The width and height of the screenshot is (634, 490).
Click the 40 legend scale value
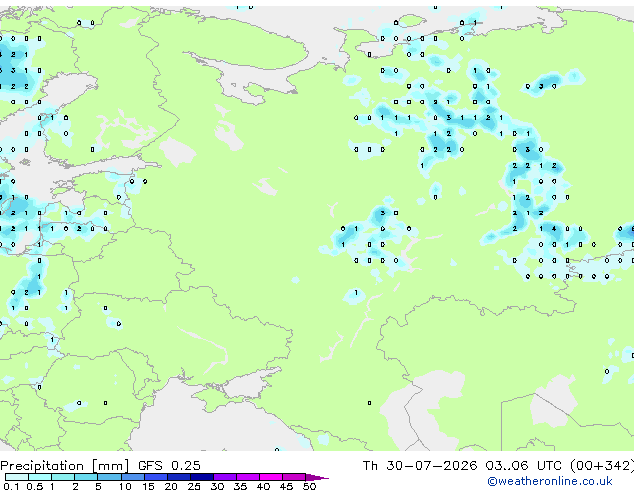click(263, 486)
